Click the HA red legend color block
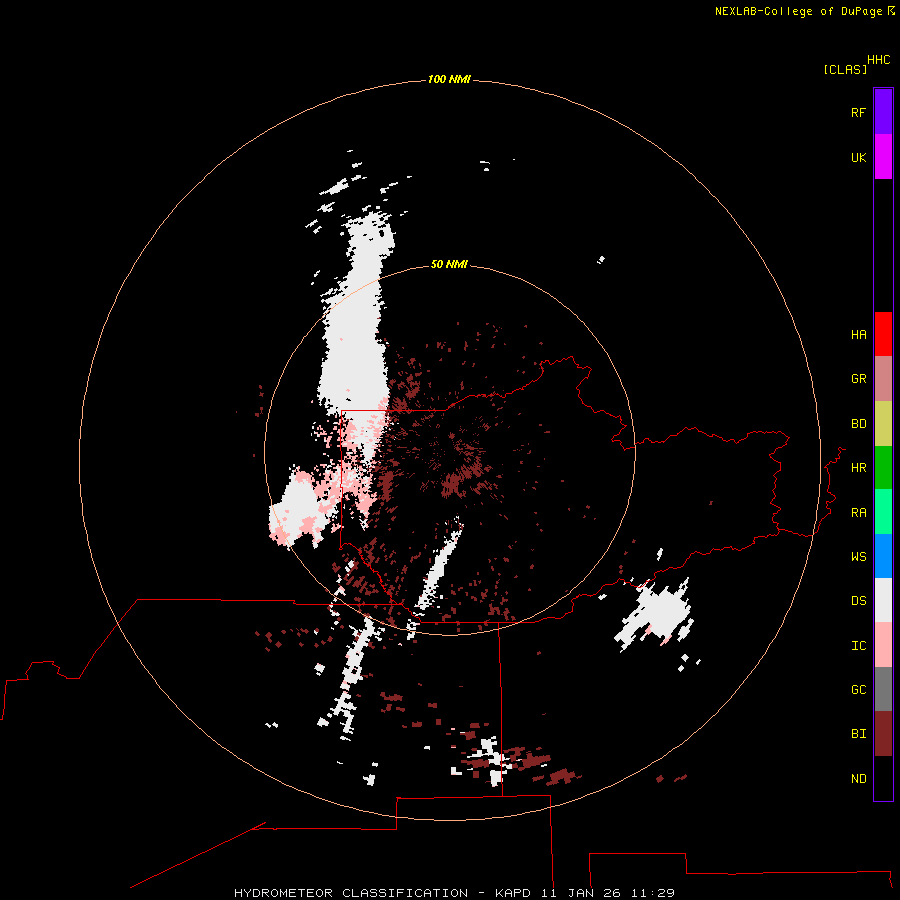This screenshot has width=900, height=900. coord(883,334)
